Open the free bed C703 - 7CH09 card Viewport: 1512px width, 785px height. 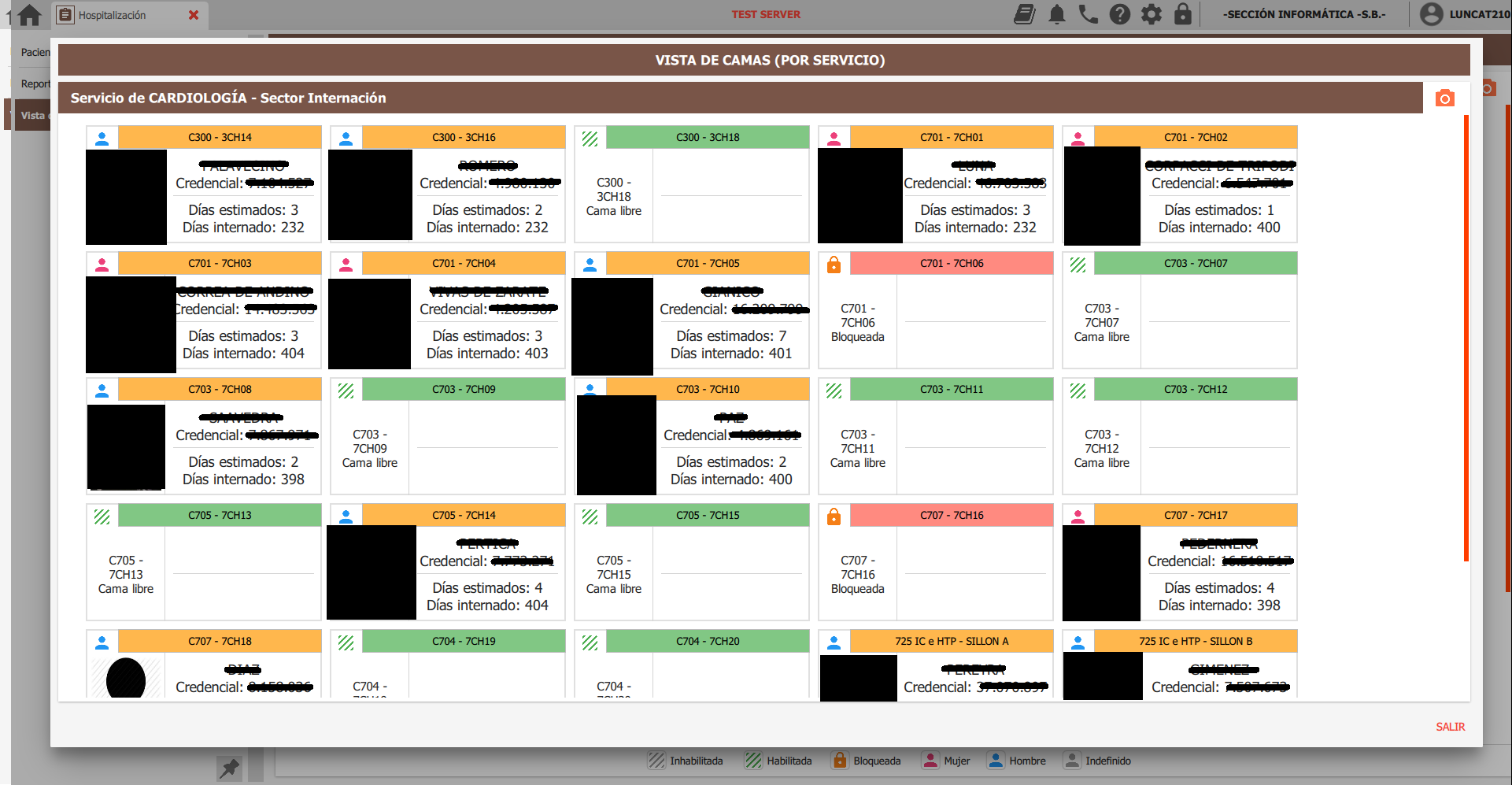448,436
